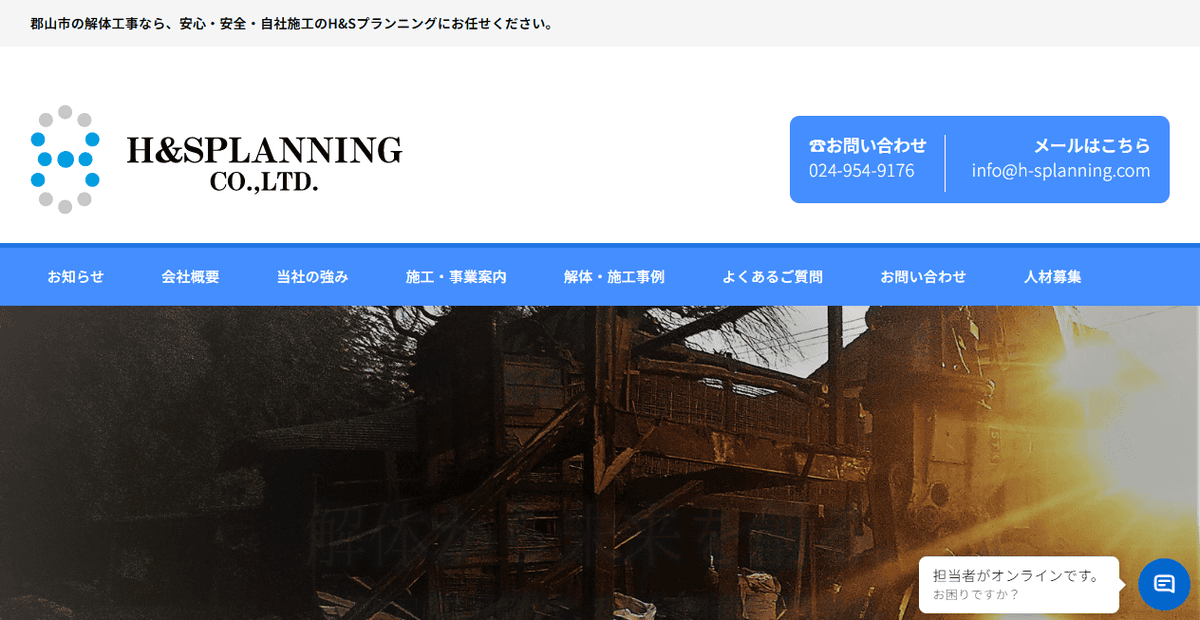The image size is (1200, 620).
Task: Open 施工・事業案内 in the menu
Action: click(x=456, y=276)
